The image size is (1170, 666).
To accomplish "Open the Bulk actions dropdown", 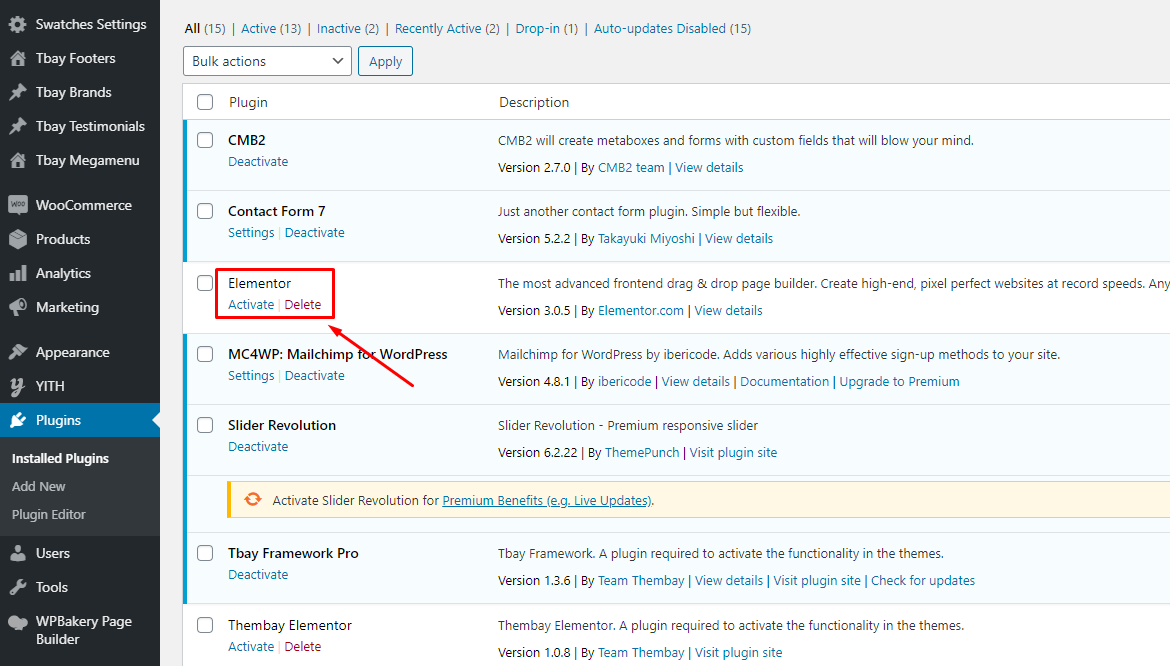I will coord(267,61).
